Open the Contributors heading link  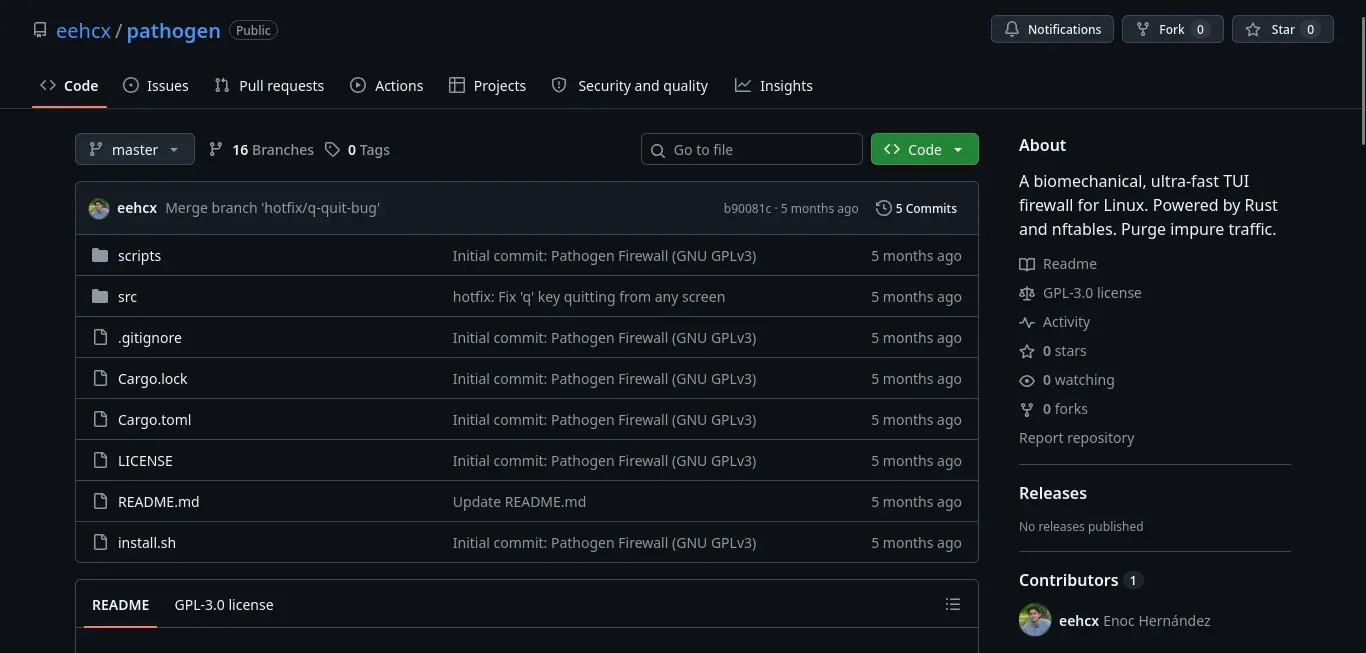[x=1081, y=580]
